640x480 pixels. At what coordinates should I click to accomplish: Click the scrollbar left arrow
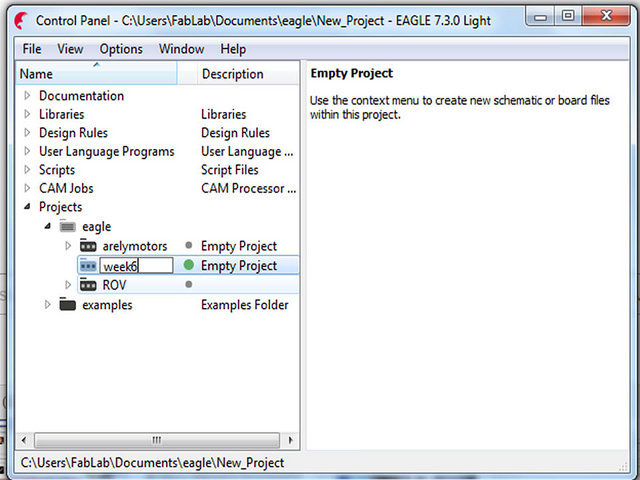coord(24,440)
